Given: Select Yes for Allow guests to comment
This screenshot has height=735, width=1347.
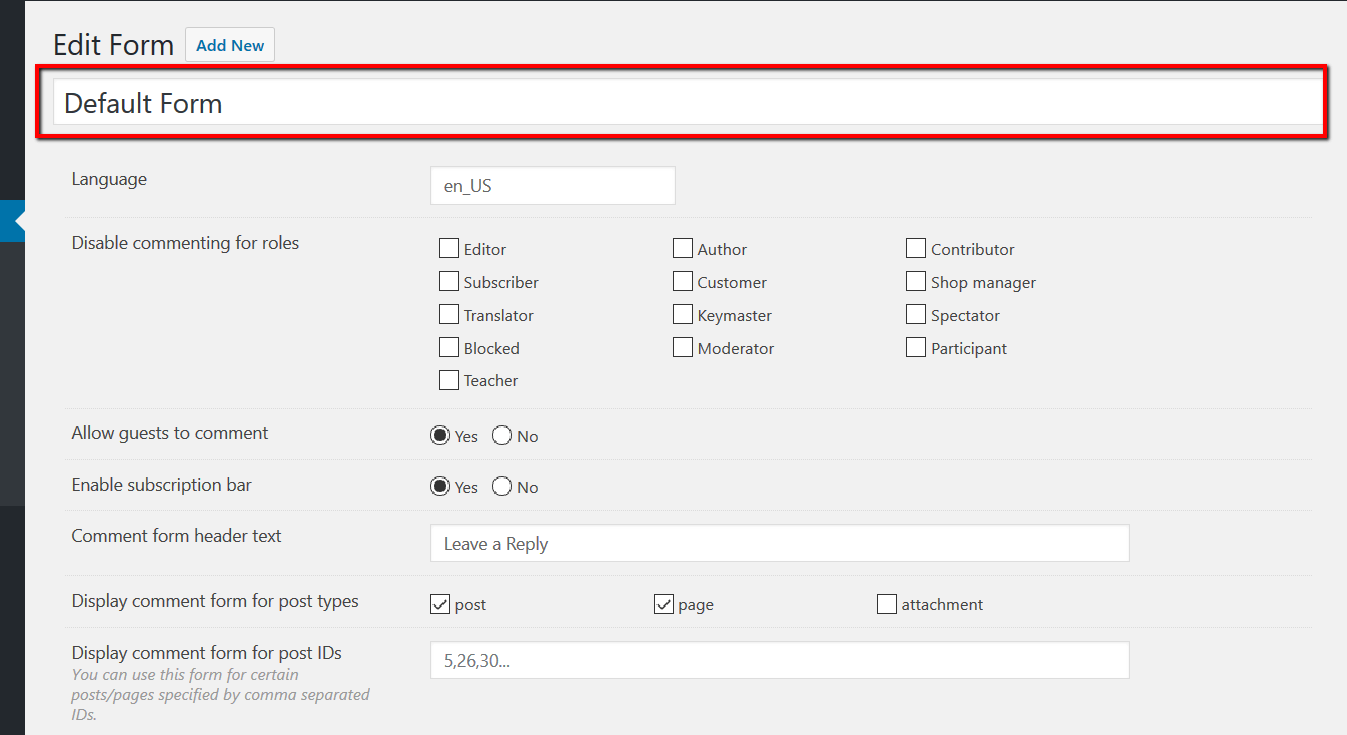Looking at the screenshot, I should pyautogui.click(x=440, y=436).
